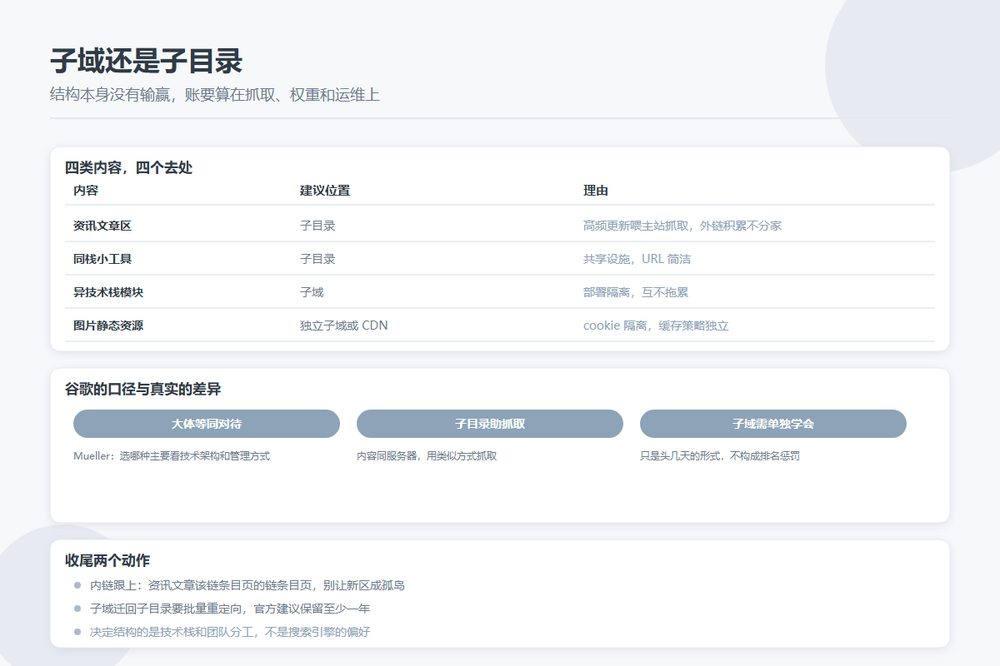The height and width of the screenshot is (666, 1000).
Task: Click the reason 共享设施，URL 简洁
Action: coord(637,259)
